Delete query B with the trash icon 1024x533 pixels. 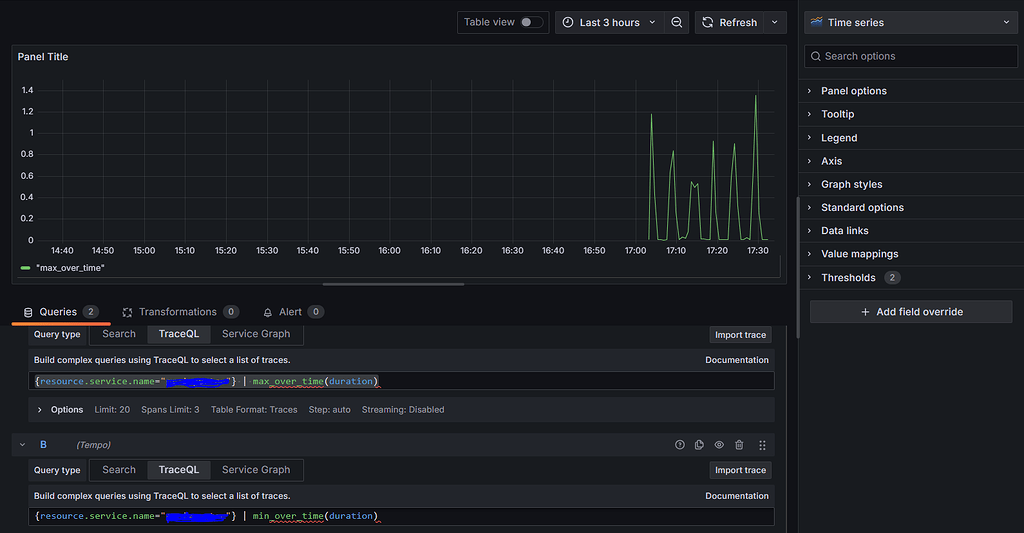739,445
